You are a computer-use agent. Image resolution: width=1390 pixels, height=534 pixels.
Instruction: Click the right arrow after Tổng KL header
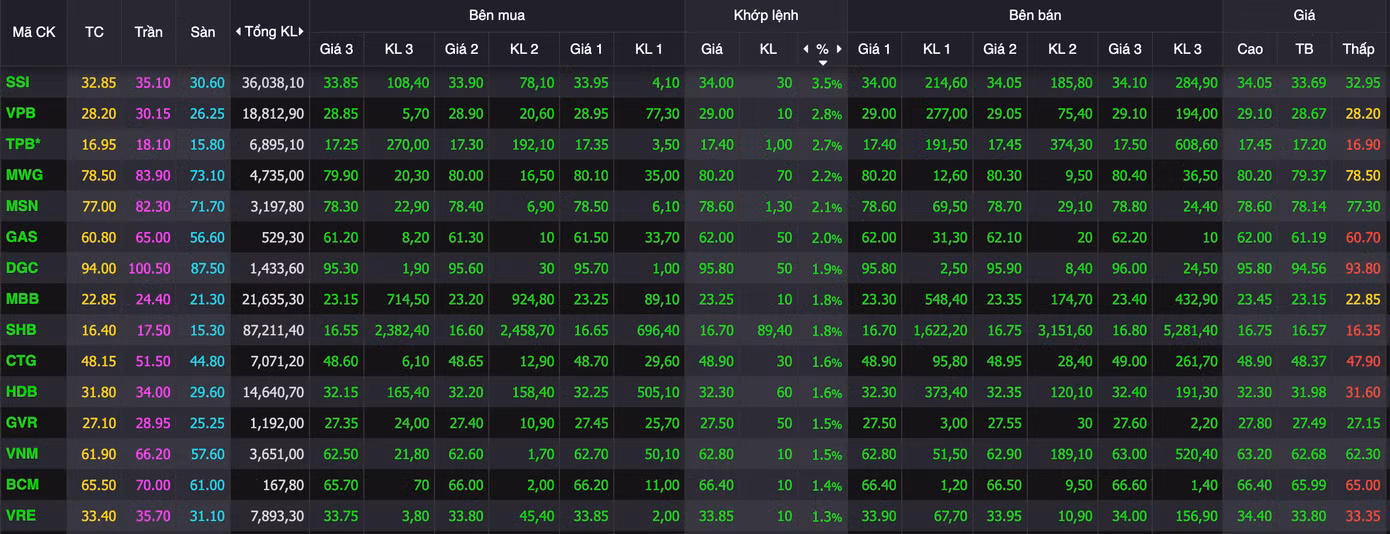coord(302,32)
